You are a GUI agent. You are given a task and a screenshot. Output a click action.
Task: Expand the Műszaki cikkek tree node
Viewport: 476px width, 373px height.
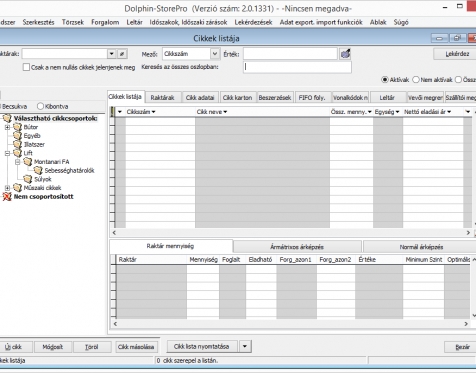[x=7, y=188]
